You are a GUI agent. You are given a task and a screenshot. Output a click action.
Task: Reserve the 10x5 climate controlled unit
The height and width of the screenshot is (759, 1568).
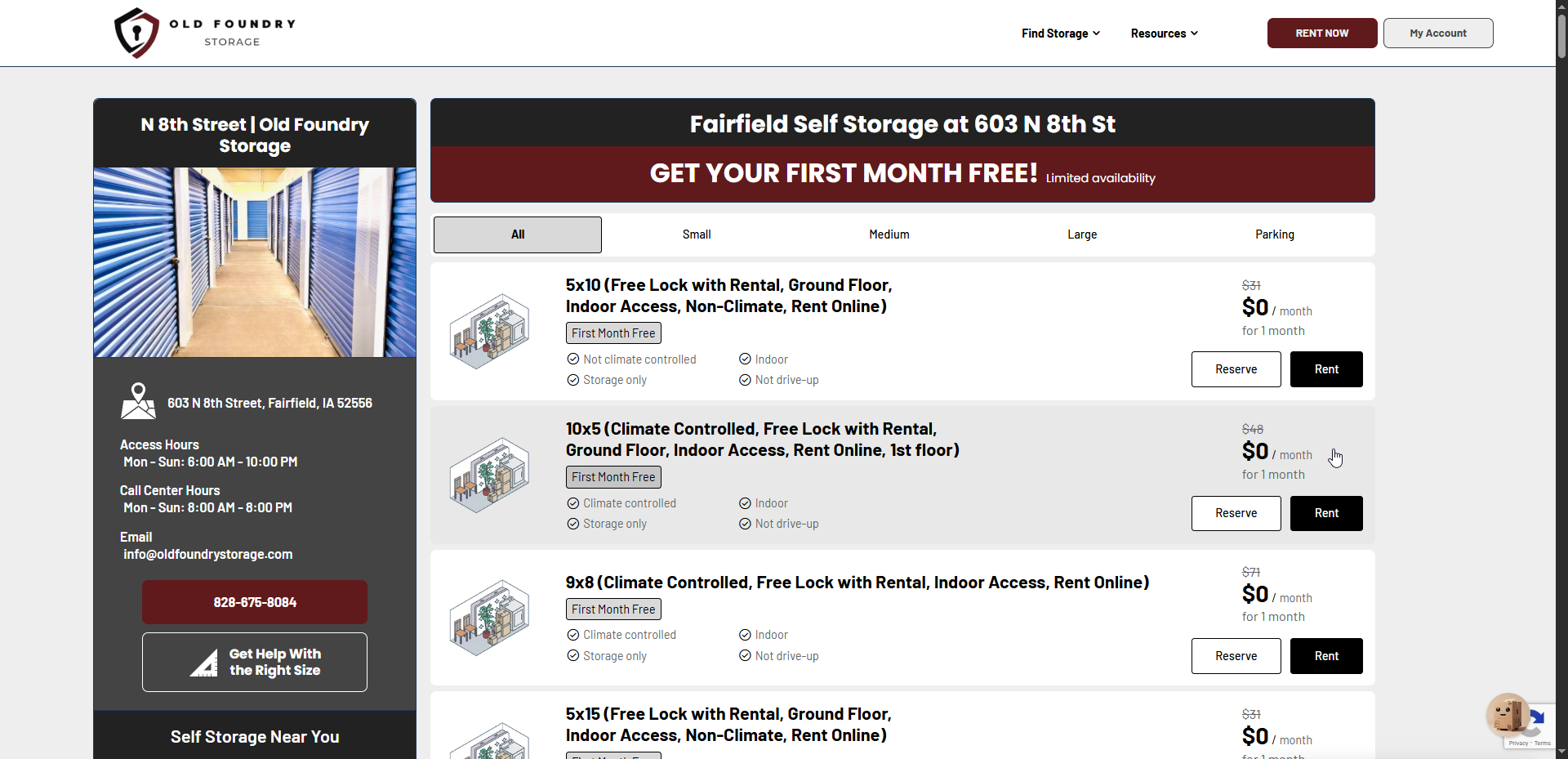[1236, 513]
